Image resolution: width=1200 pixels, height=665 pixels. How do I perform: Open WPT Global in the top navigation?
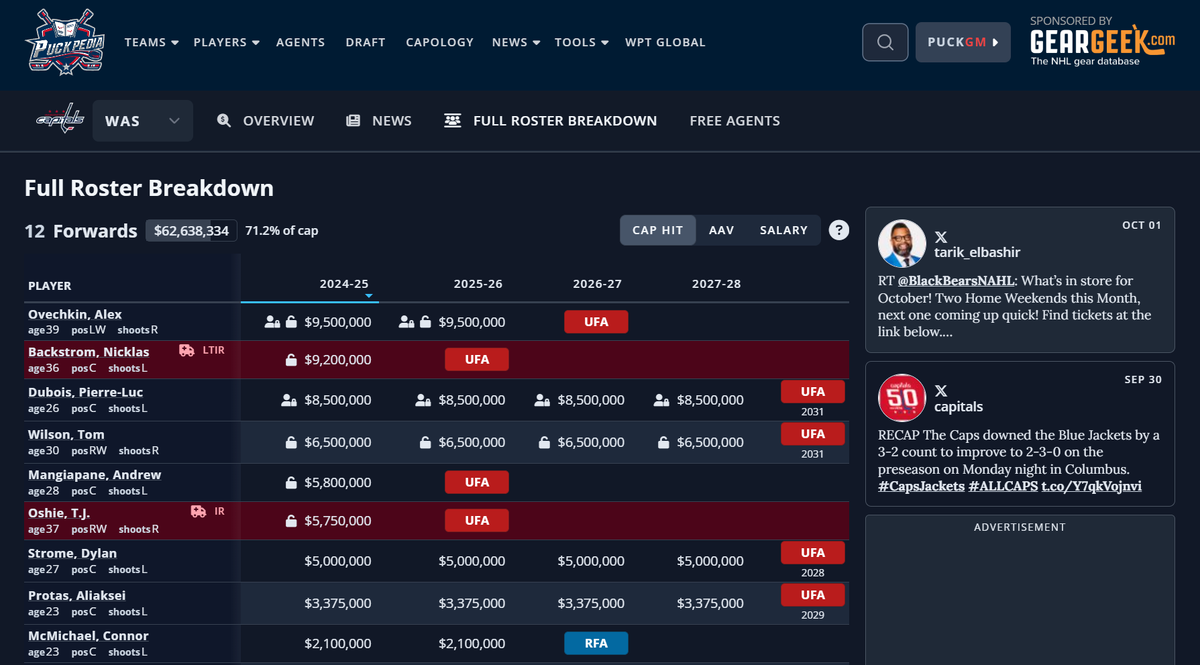click(665, 42)
